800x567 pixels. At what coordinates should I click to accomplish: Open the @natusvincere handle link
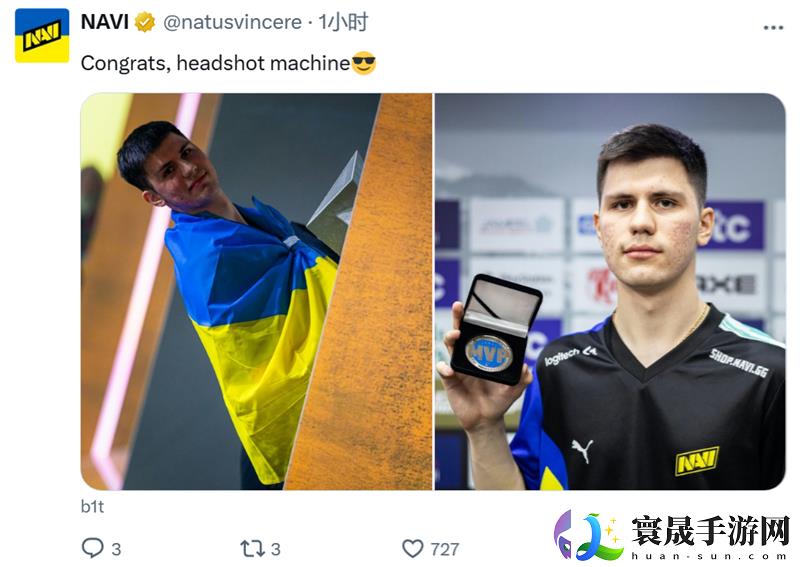point(232,22)
